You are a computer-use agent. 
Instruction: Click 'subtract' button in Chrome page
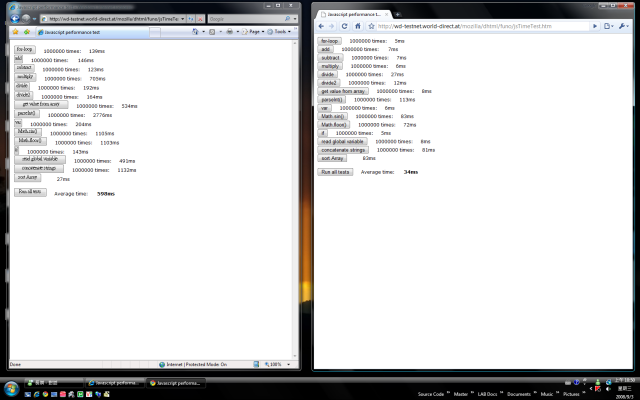(330, 58)
